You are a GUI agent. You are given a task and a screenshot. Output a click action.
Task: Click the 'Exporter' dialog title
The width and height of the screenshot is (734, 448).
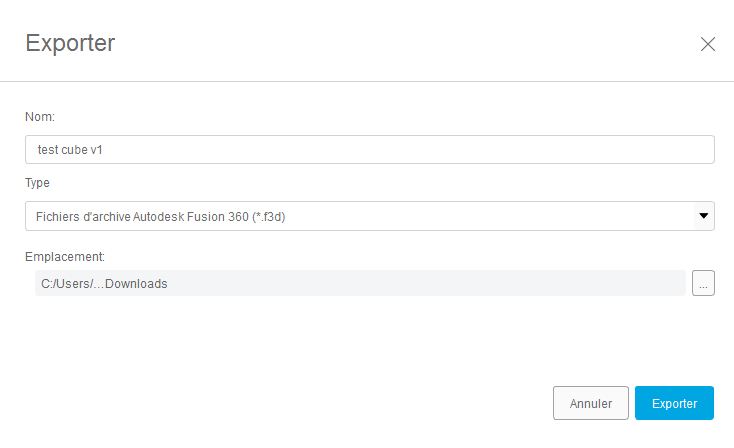click(x=70, y=43)
